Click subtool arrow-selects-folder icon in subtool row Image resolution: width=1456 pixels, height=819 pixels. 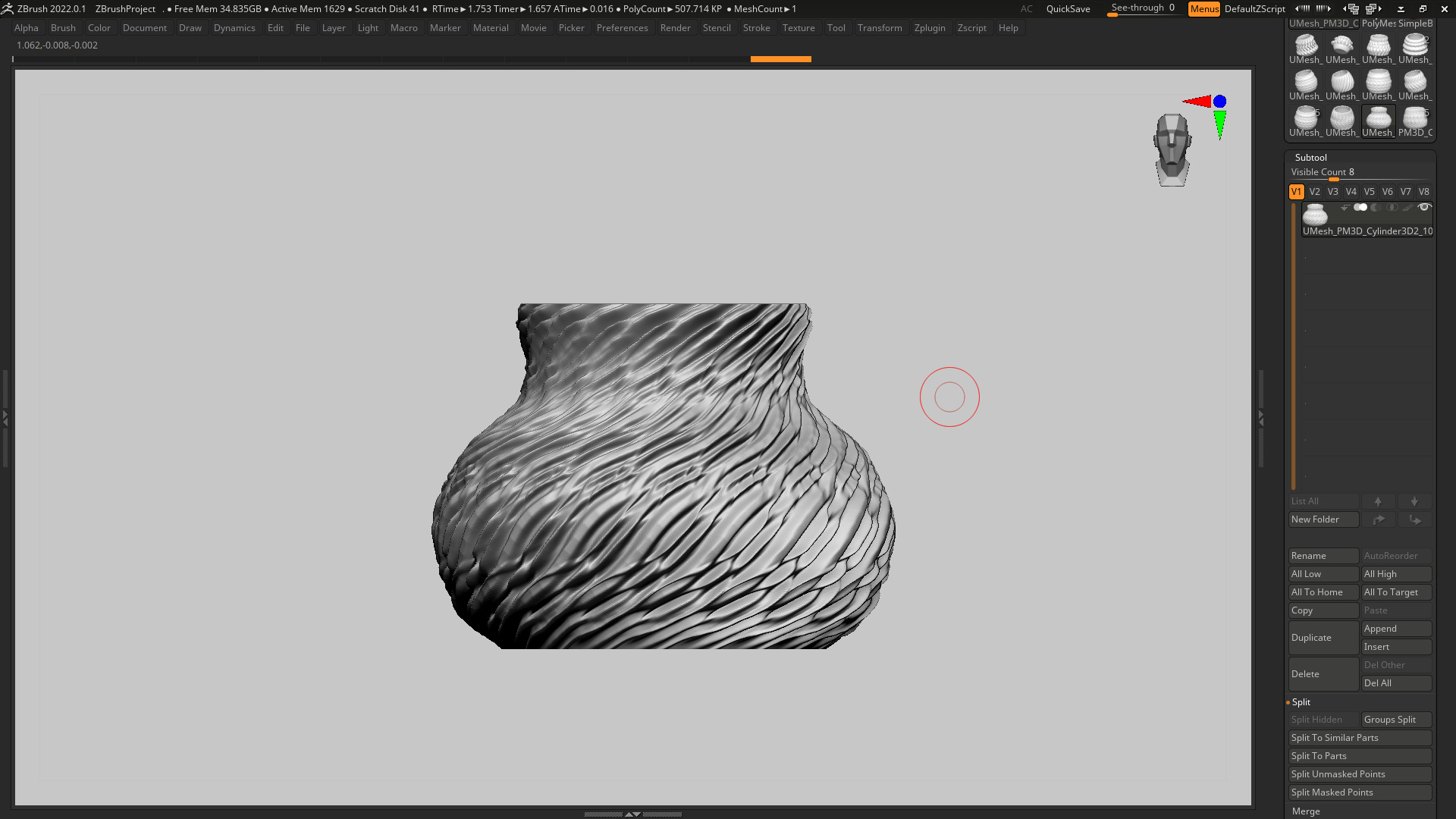(x=1345, y=207)
